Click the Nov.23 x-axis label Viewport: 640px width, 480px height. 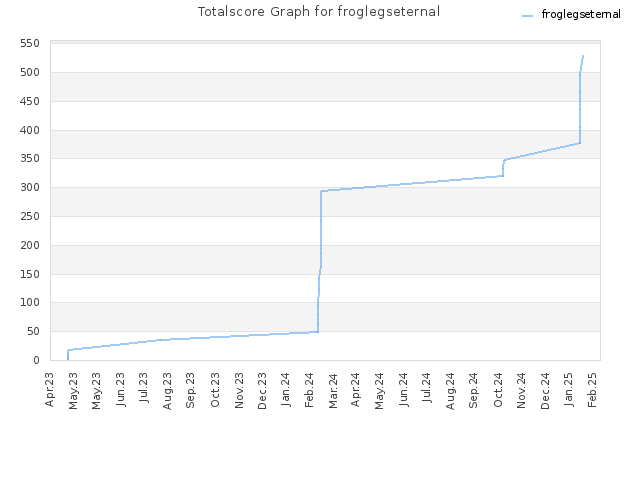pos(239,390)
